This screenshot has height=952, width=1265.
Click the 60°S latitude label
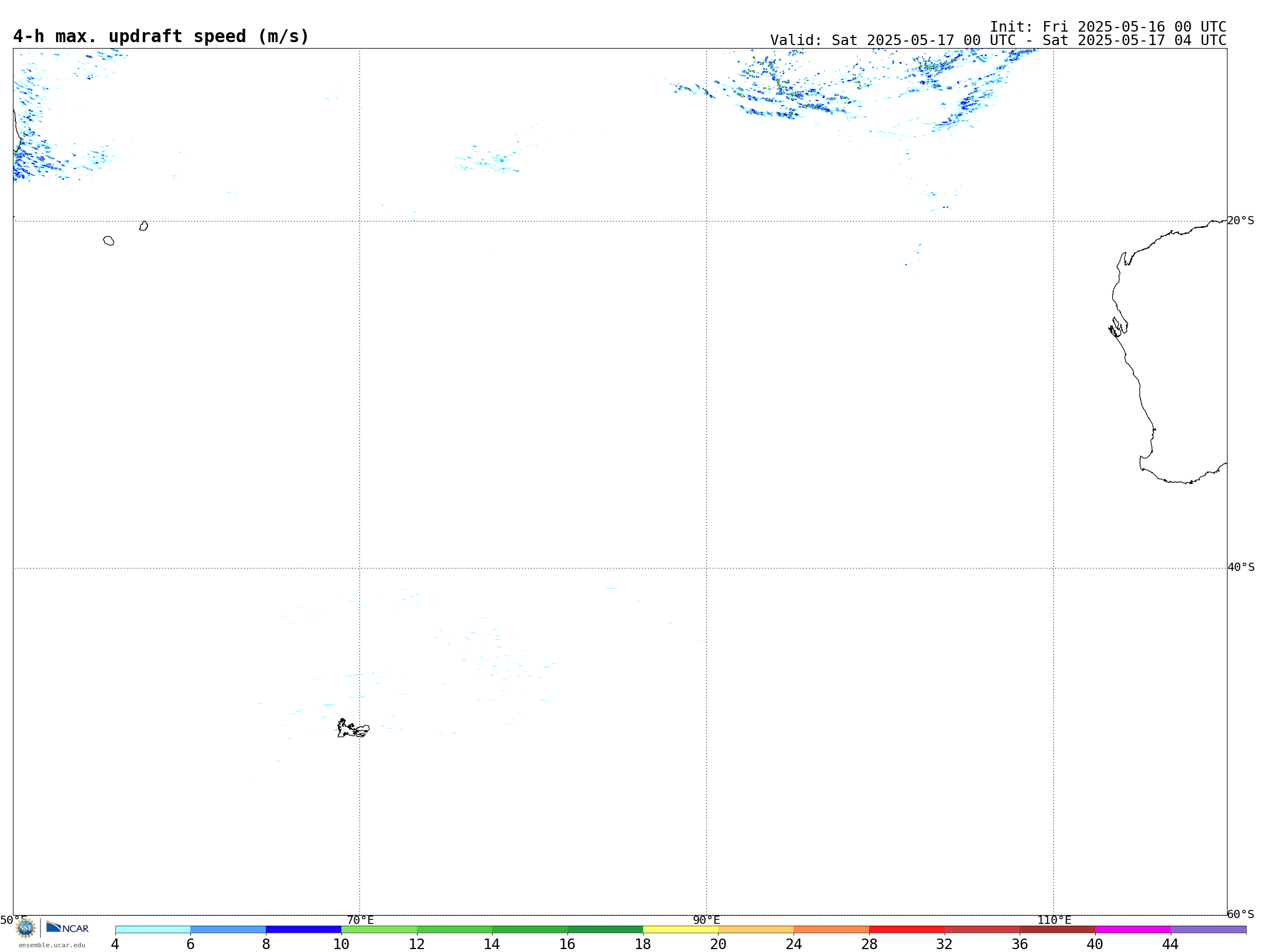[1241, 914]
